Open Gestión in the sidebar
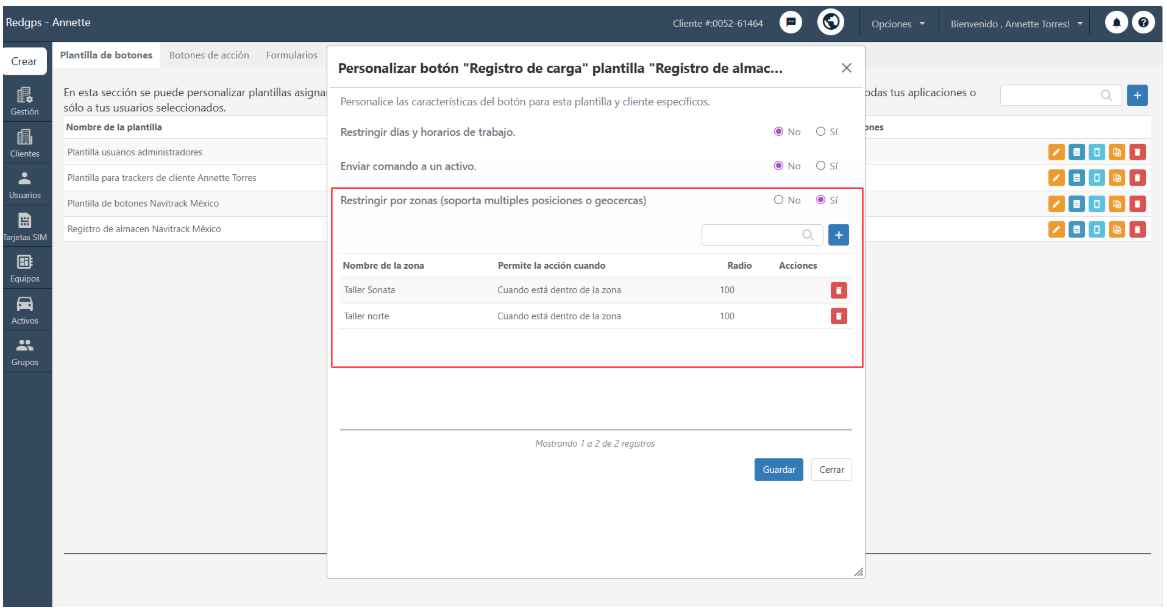1167x612 pixels. click(25, 101)
